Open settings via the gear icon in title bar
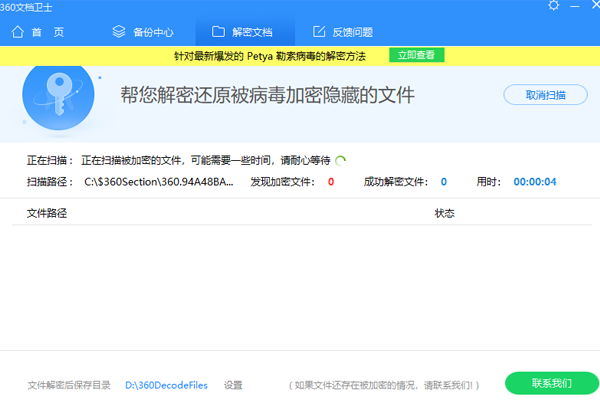 click(x=553, y=7)
